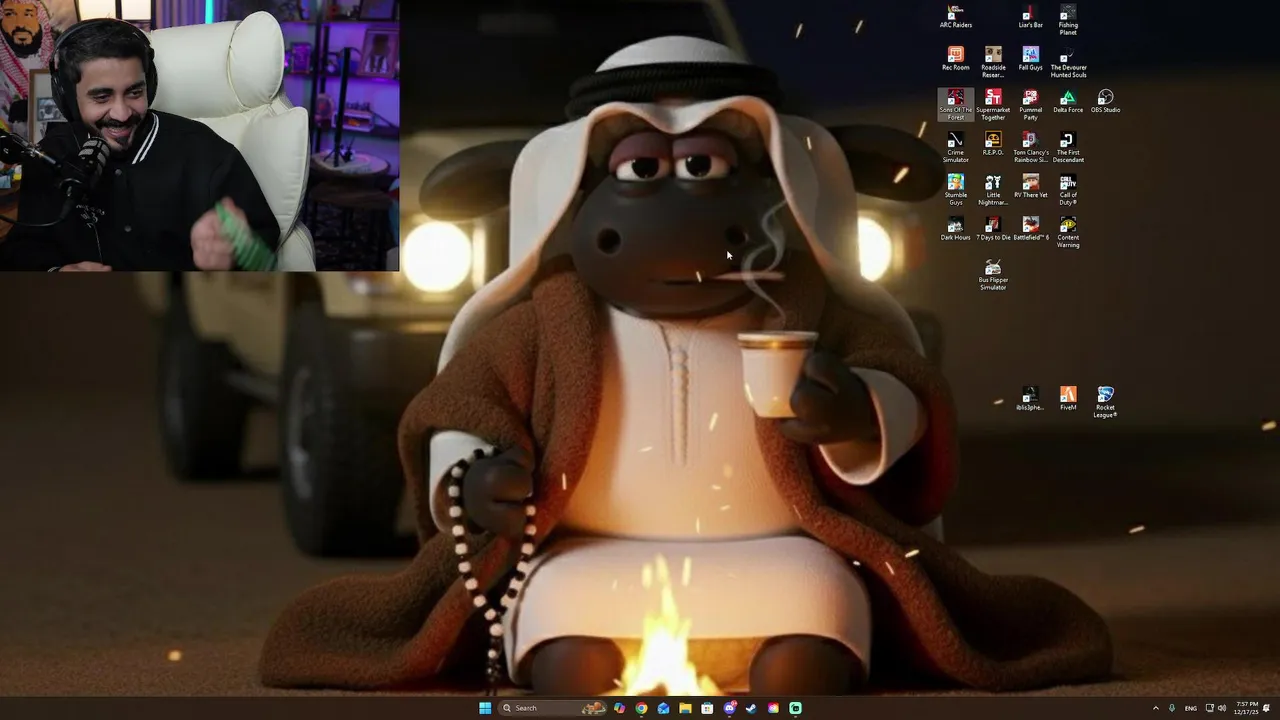Open the notification center bell icon
Image resolution: width=1280 pixels, height=720 pixels.
pos(1267,708)
